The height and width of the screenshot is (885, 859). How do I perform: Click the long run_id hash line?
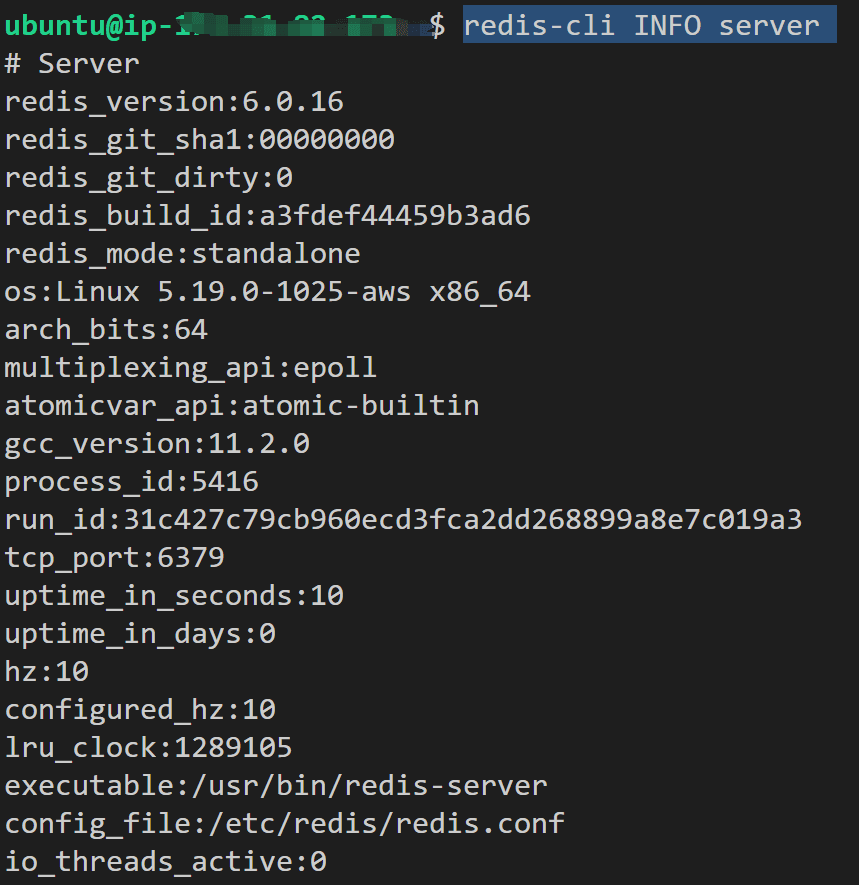(x=403, y=520)
